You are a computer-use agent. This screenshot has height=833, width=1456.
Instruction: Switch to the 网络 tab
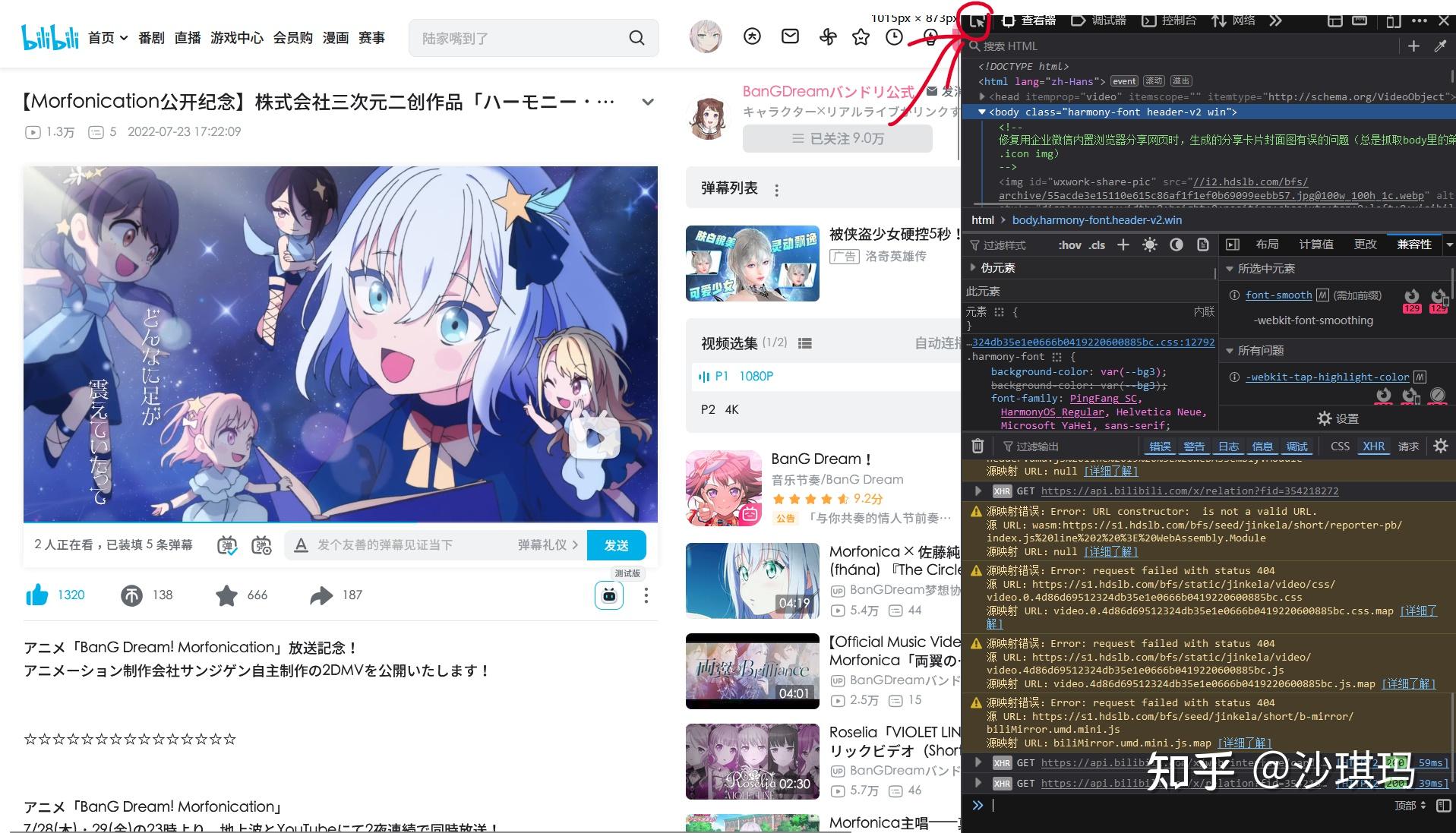point(1233,21)
